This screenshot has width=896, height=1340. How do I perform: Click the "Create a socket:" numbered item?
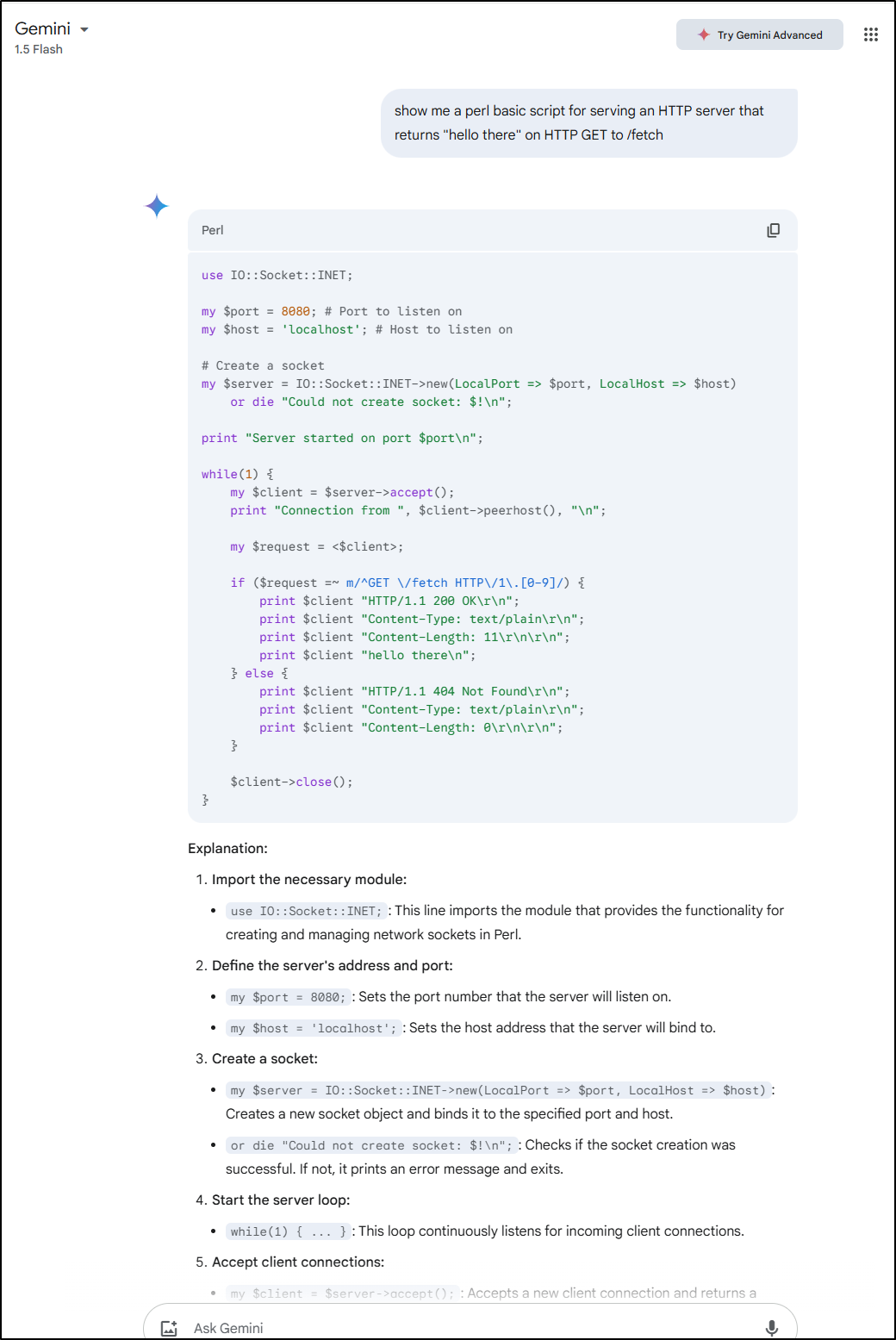(264, 1059)
